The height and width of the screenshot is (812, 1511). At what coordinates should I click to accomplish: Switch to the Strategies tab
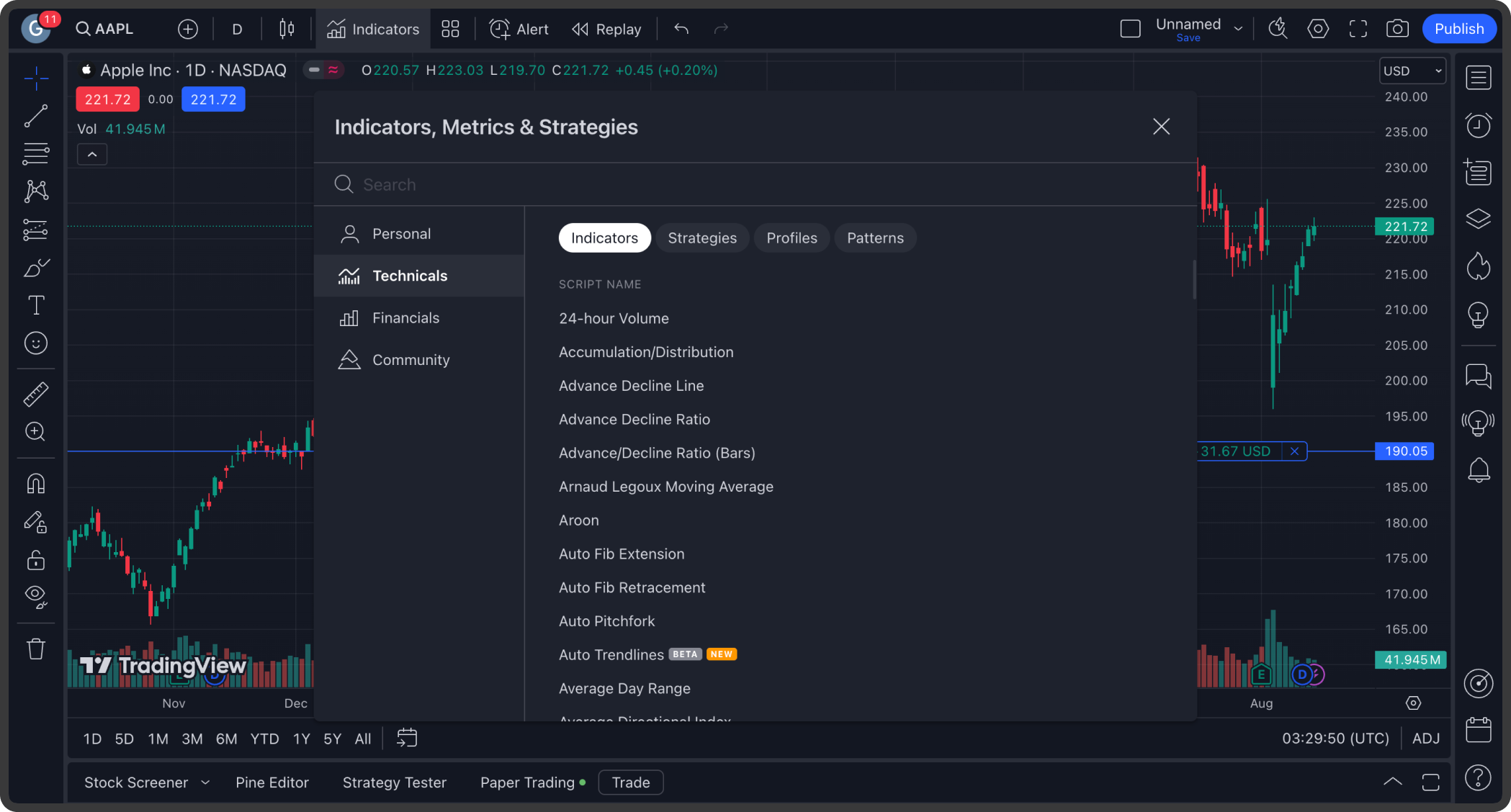(702, 238)
